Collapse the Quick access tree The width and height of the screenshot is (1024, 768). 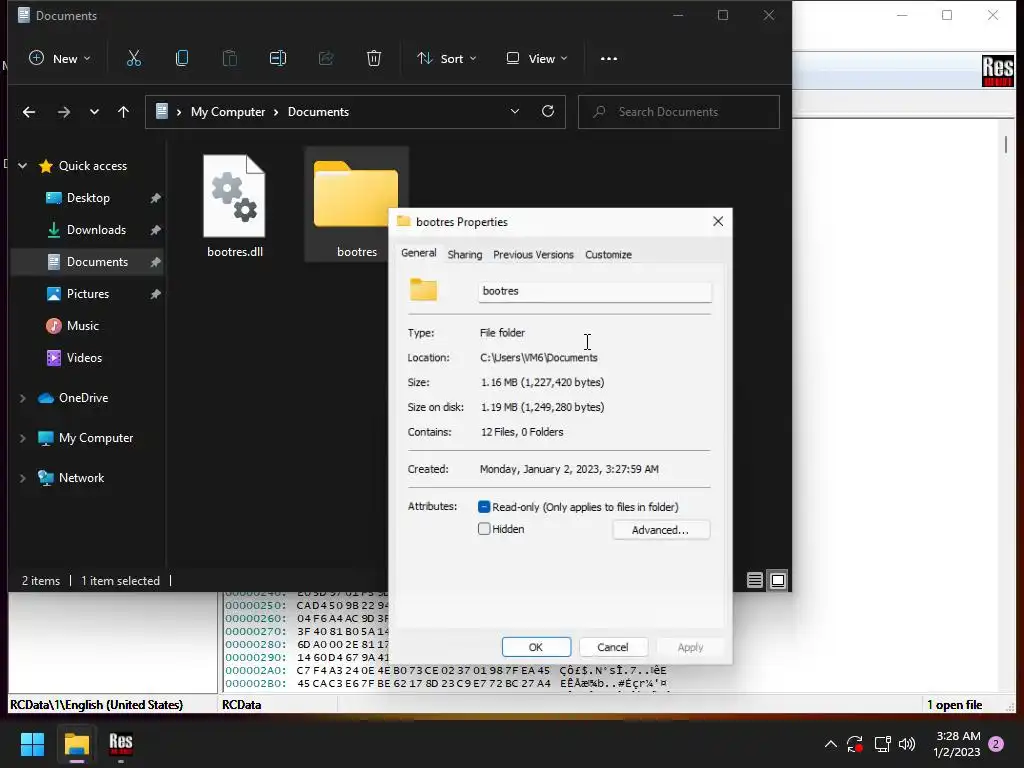(x=23, y=166)
